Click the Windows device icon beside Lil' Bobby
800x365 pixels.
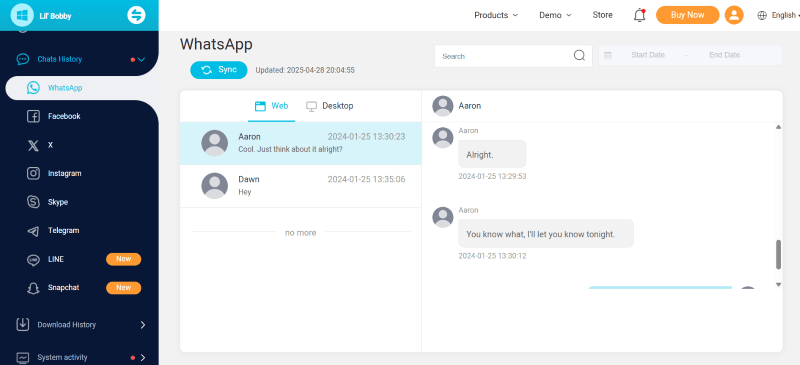[x=22, y=15]
